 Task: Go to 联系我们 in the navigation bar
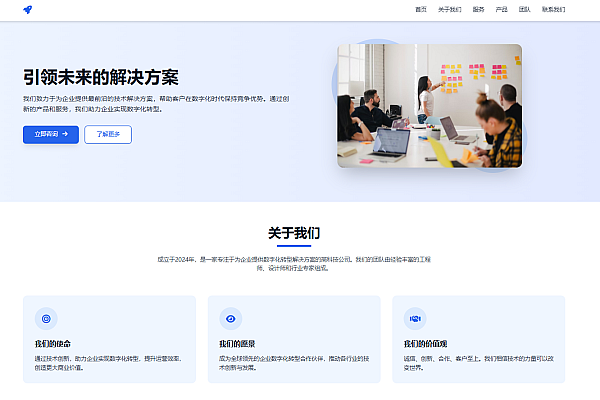pyautogui.click(x=553, y=10)
